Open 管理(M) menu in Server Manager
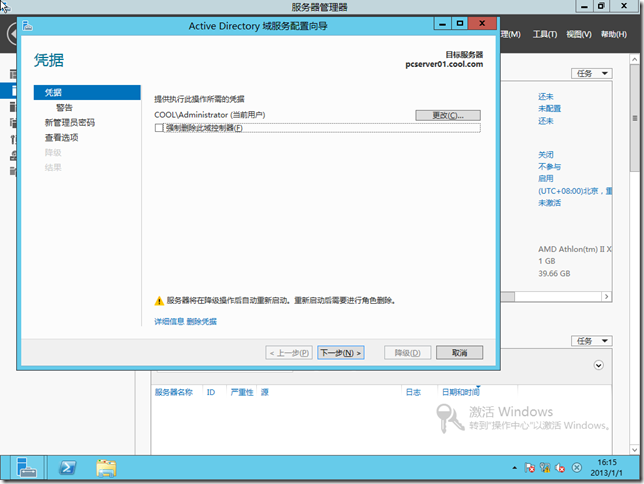This screenshot has height=484, width=644. (511, 34)
